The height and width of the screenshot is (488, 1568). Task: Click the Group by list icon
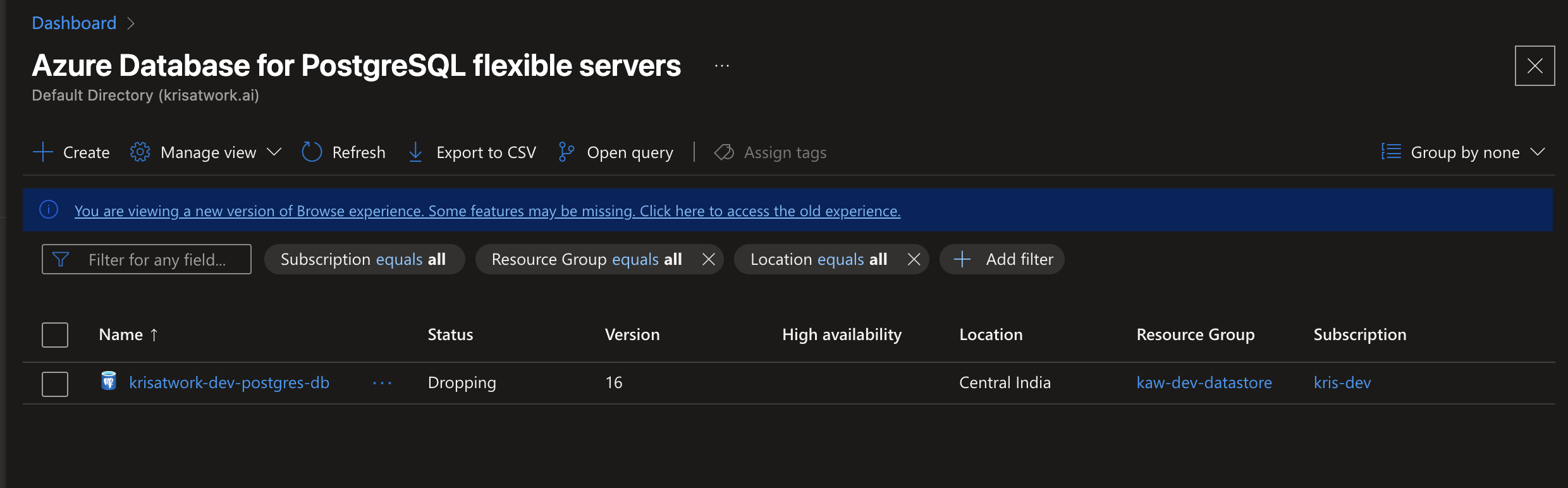tap(1391, 152)
